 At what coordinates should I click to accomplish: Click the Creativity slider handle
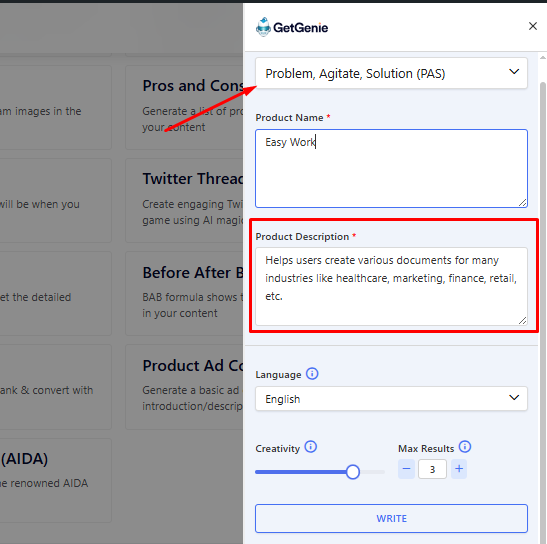click(353, 472)
